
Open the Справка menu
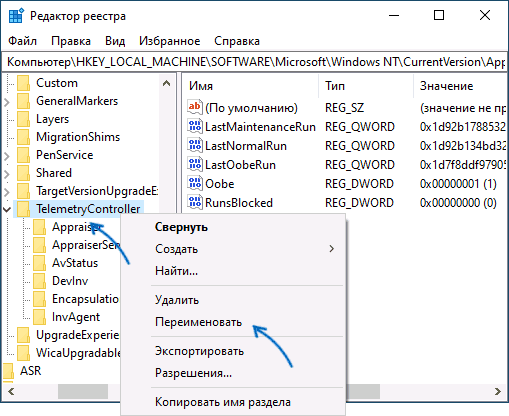click(237, 41)
